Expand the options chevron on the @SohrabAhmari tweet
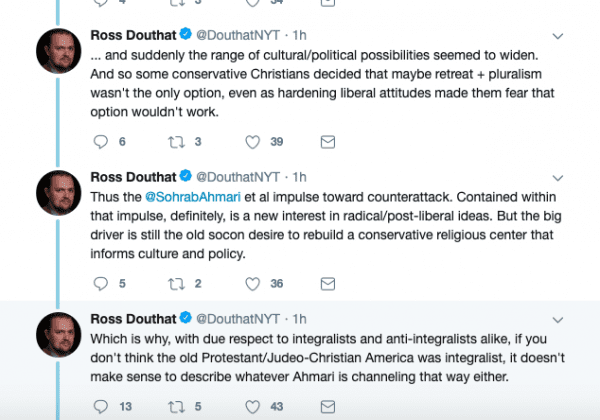 click(558, 176)
